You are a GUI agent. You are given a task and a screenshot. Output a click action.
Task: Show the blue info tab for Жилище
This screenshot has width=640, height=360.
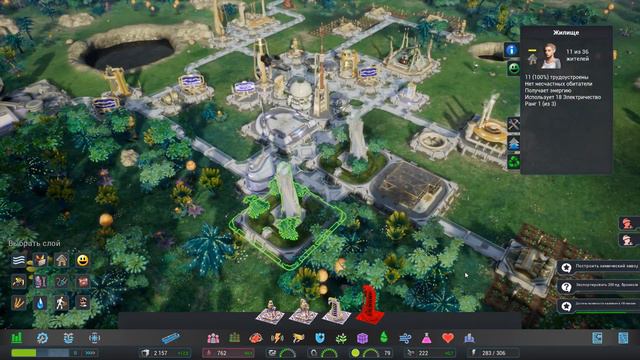pyautogui.click(x=512, y=50)
